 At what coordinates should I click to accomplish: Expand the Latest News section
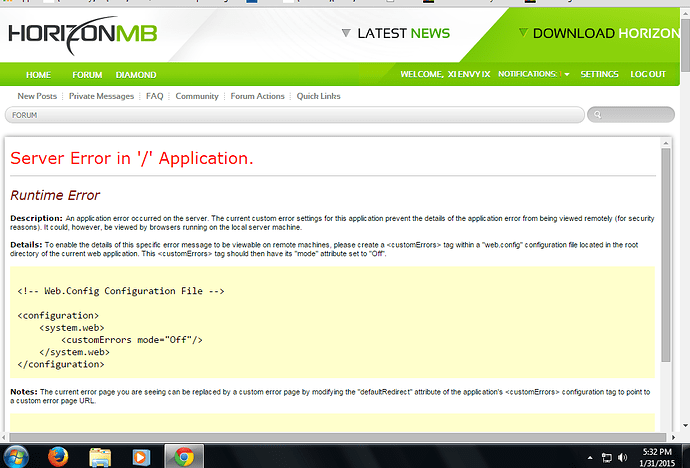coord(397,33)
